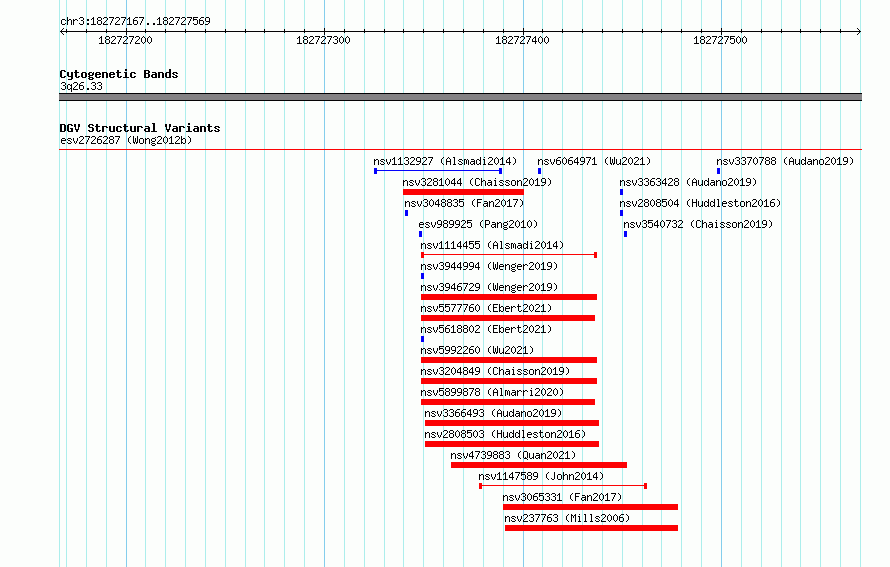Select red bar beneath nsv3065331

point(590,507)
